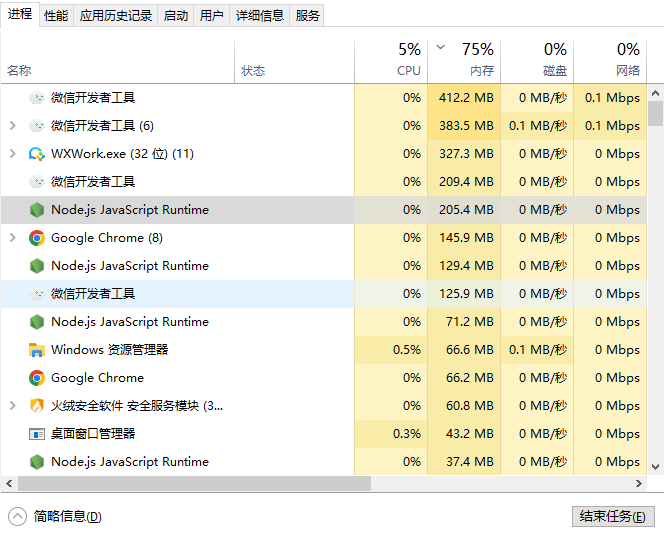Click the Node.js icon at 129.4 MB
This screenshot has width=664, height=541.
[x=37, y=266]
